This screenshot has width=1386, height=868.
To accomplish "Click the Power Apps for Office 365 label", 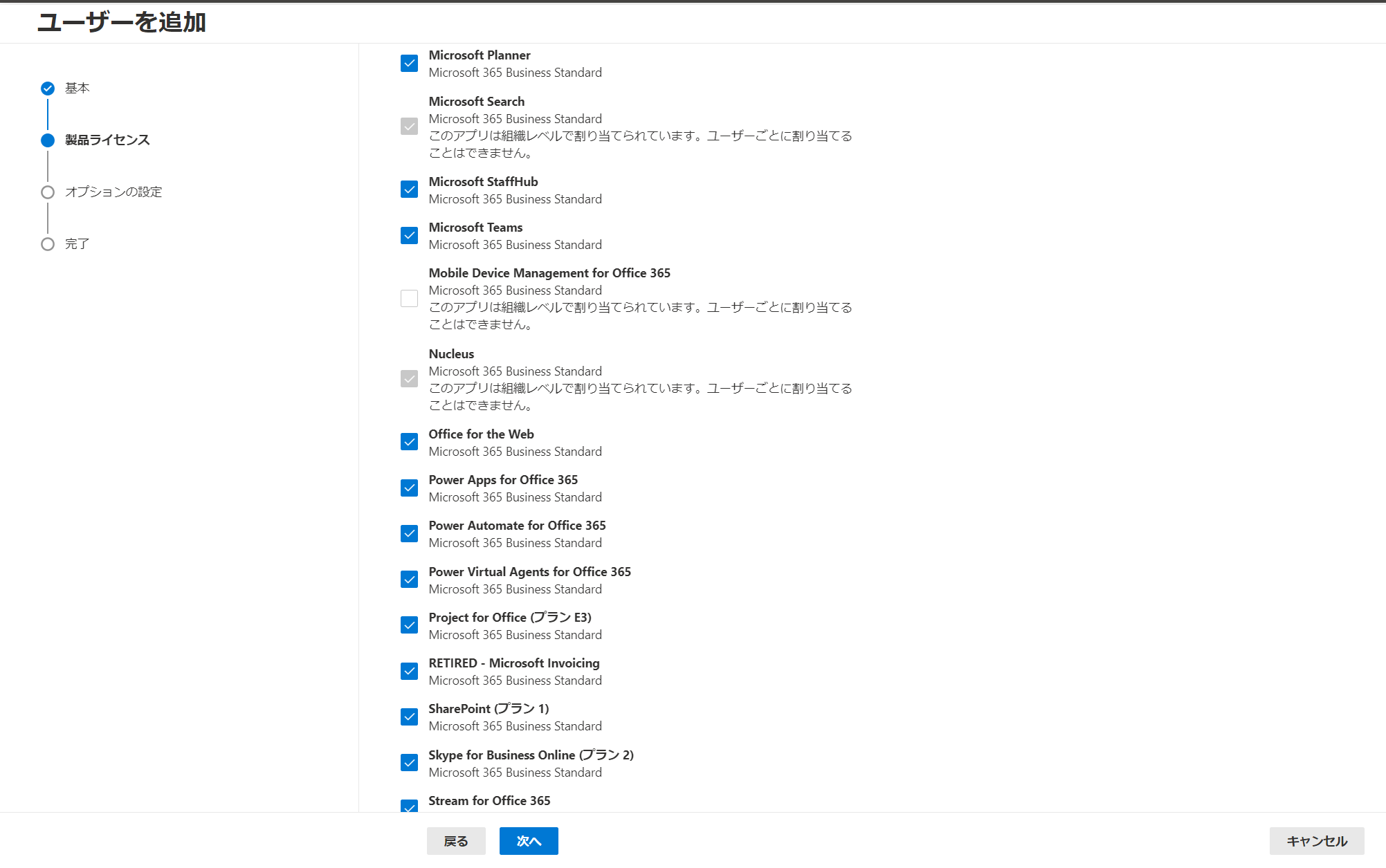I will [x=503, y=480].
